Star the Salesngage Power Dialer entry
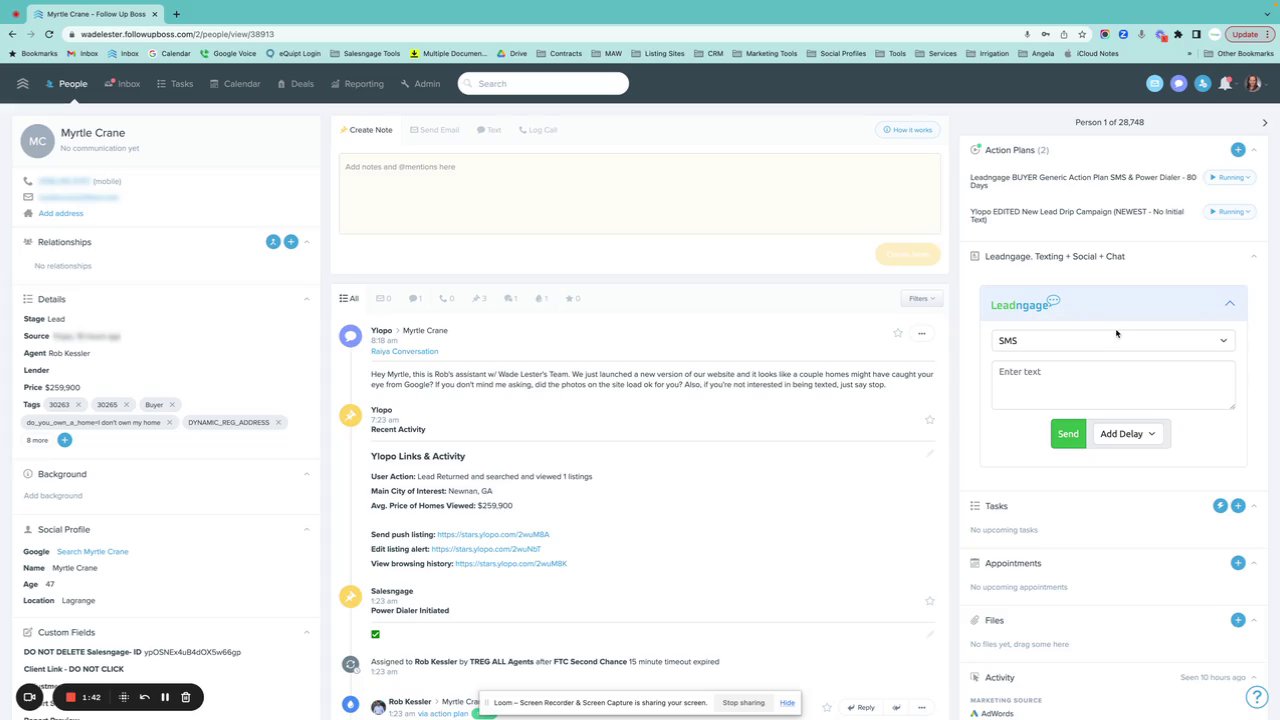The image size is (1280, 720). click(930, 601)
